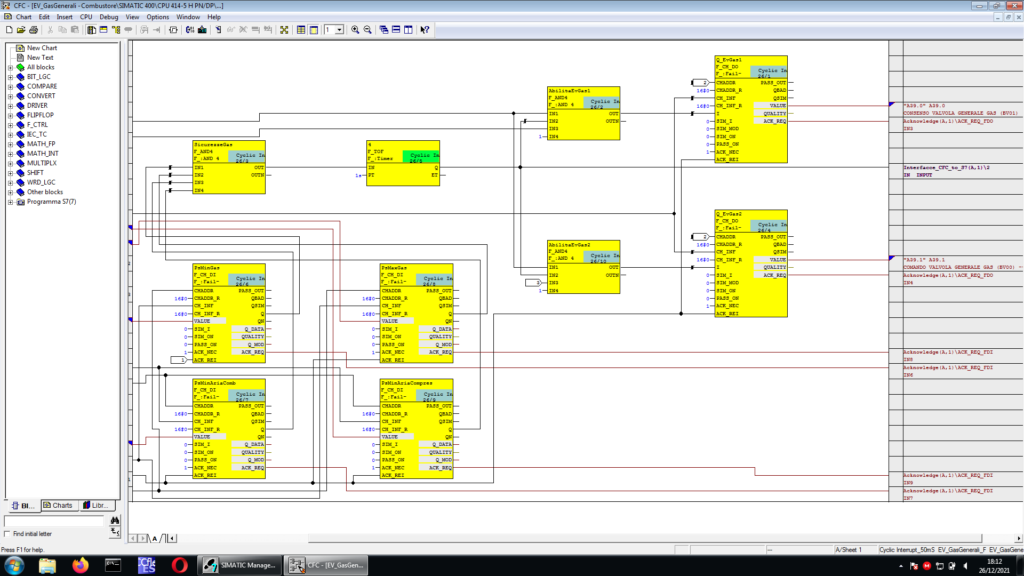Open the Chart menu
This screenshot has width=1024, height=576.
click(24, 17)
